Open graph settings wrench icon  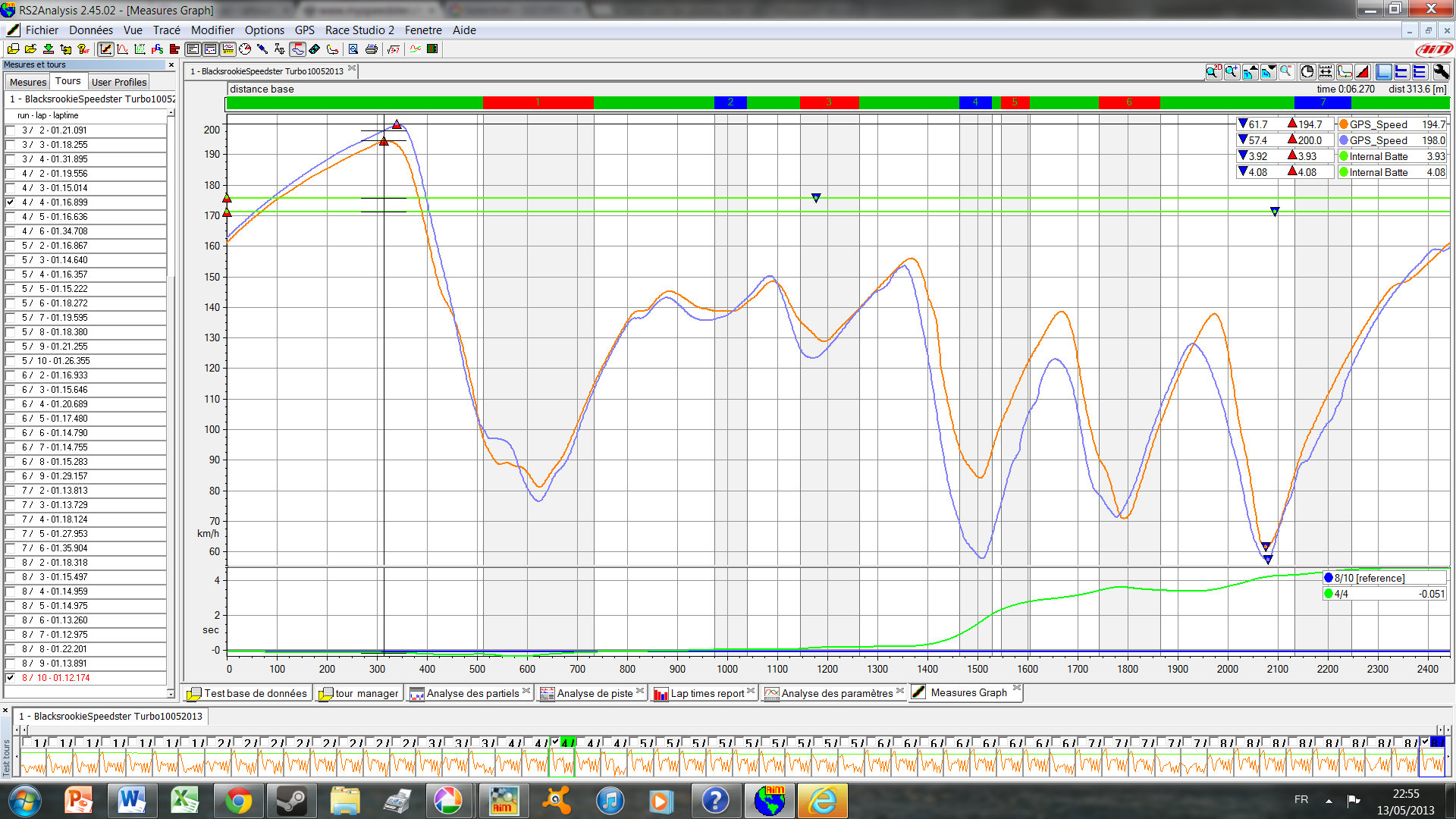pos(1441,72)
